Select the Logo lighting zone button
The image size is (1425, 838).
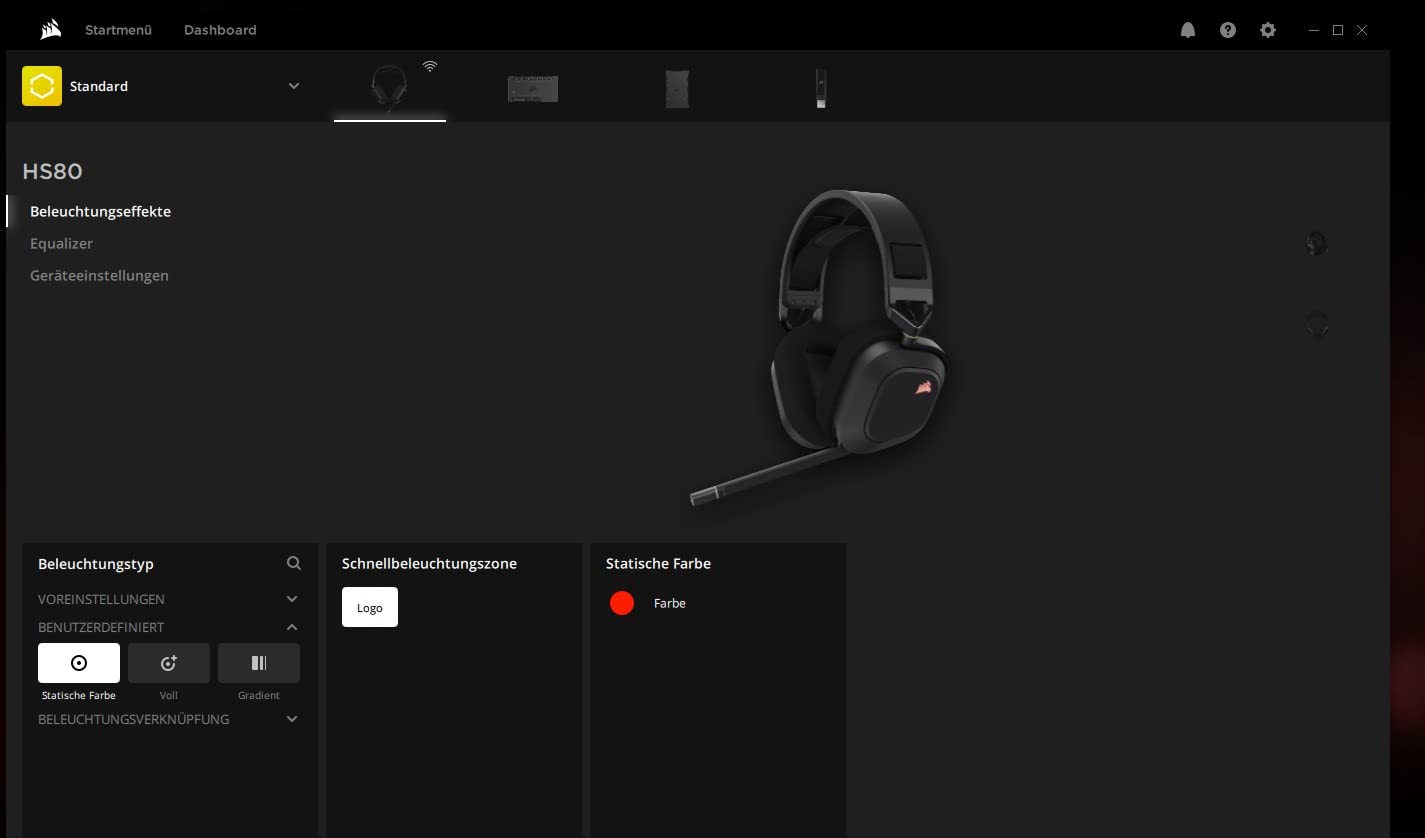pos(370,607)
